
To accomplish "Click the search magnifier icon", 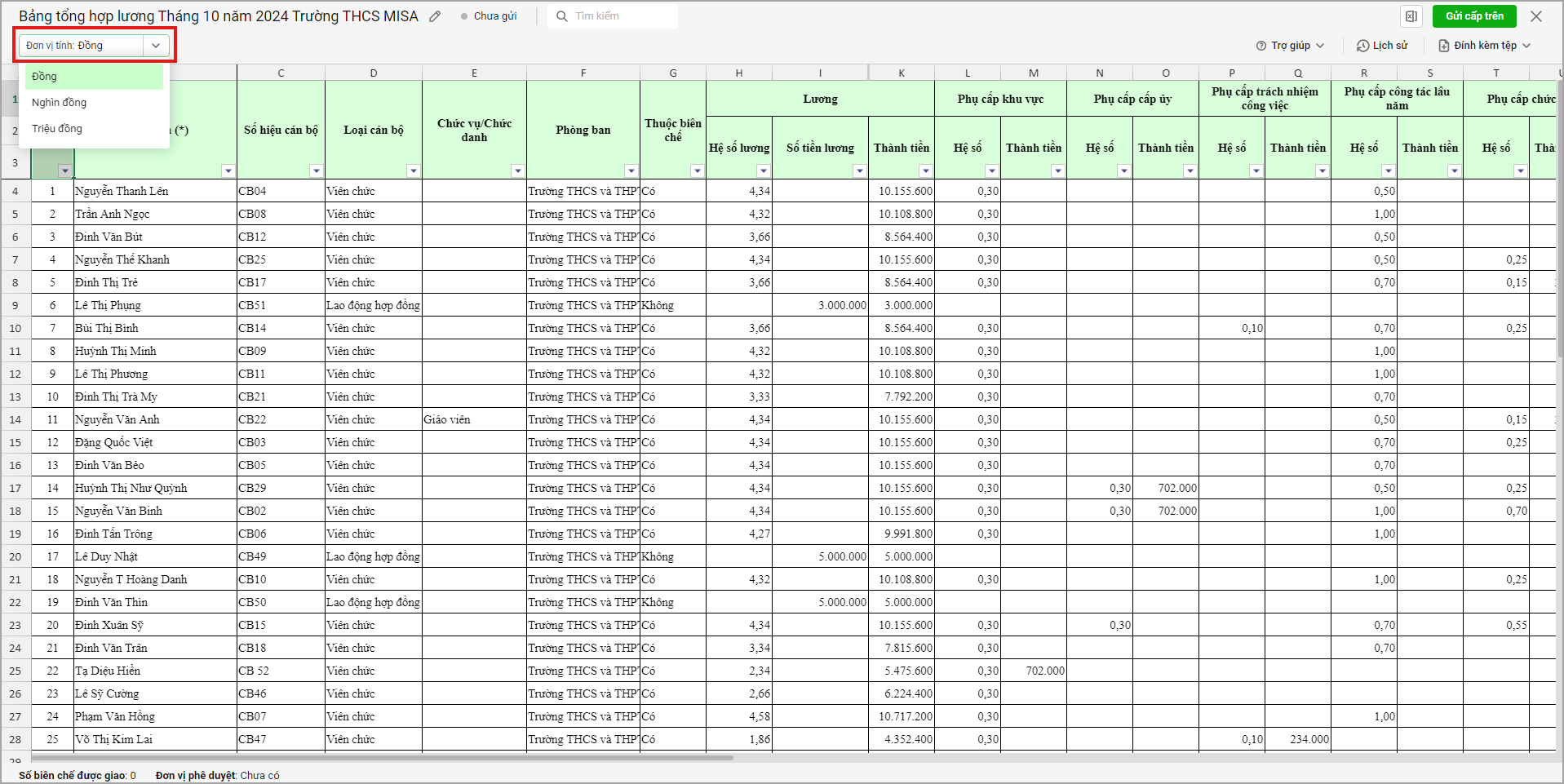I will pos(562,16).
